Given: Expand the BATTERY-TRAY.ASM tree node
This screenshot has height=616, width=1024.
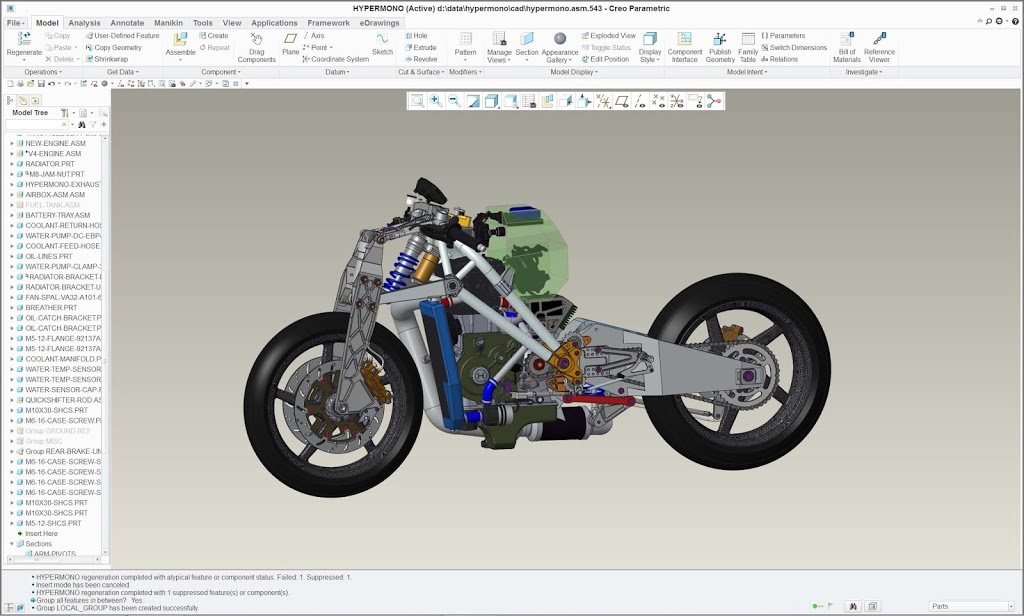Looking at the screenshot, I should [12, 215].
